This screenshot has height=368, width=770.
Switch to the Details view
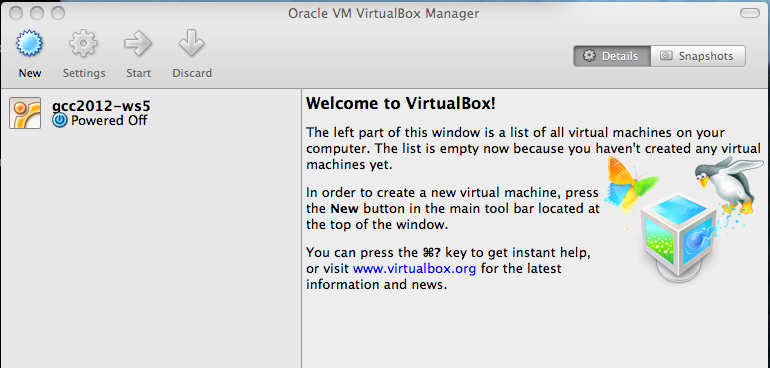[x=612, y=56]
